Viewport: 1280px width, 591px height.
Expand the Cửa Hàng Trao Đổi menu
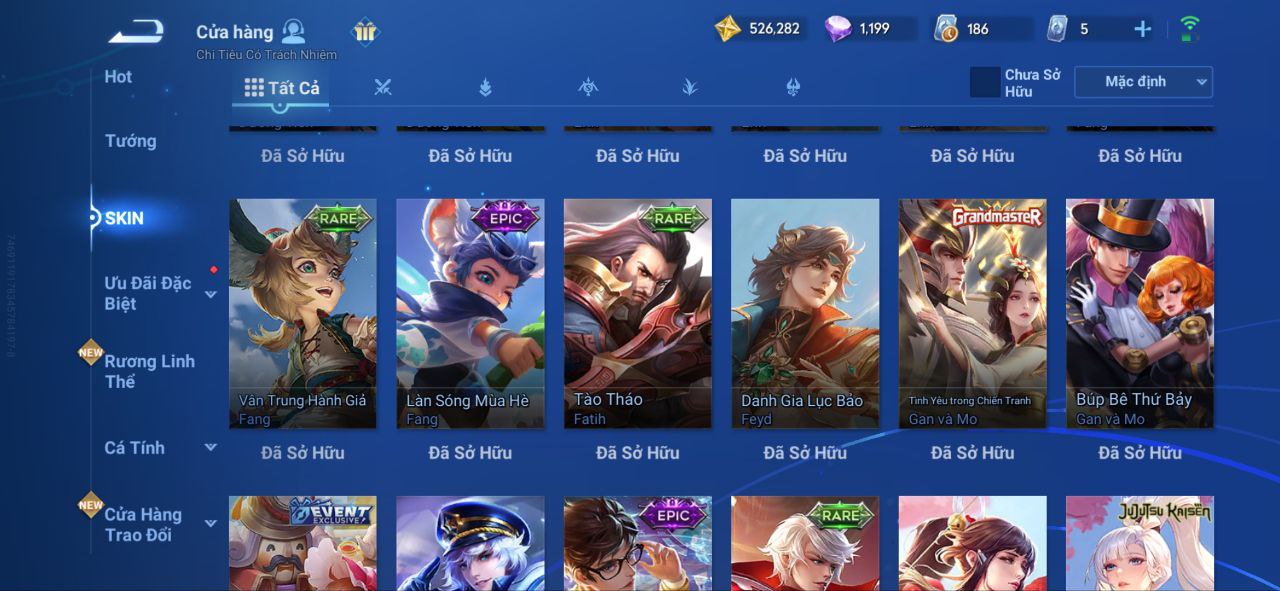211,523
